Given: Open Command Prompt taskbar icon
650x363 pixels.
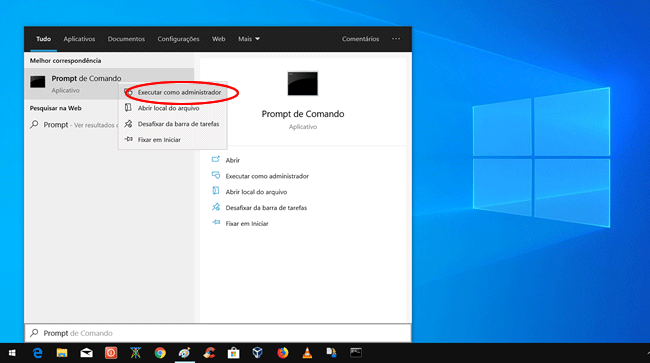Looking at the screenshot, I should point(356,353).
